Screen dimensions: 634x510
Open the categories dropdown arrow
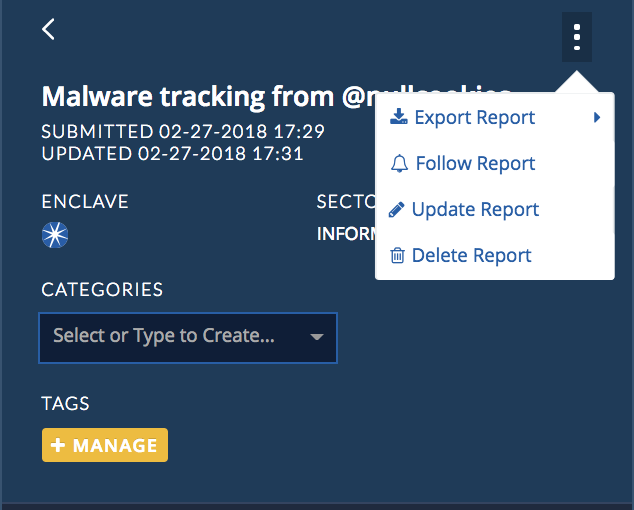(x=317, y=337)
